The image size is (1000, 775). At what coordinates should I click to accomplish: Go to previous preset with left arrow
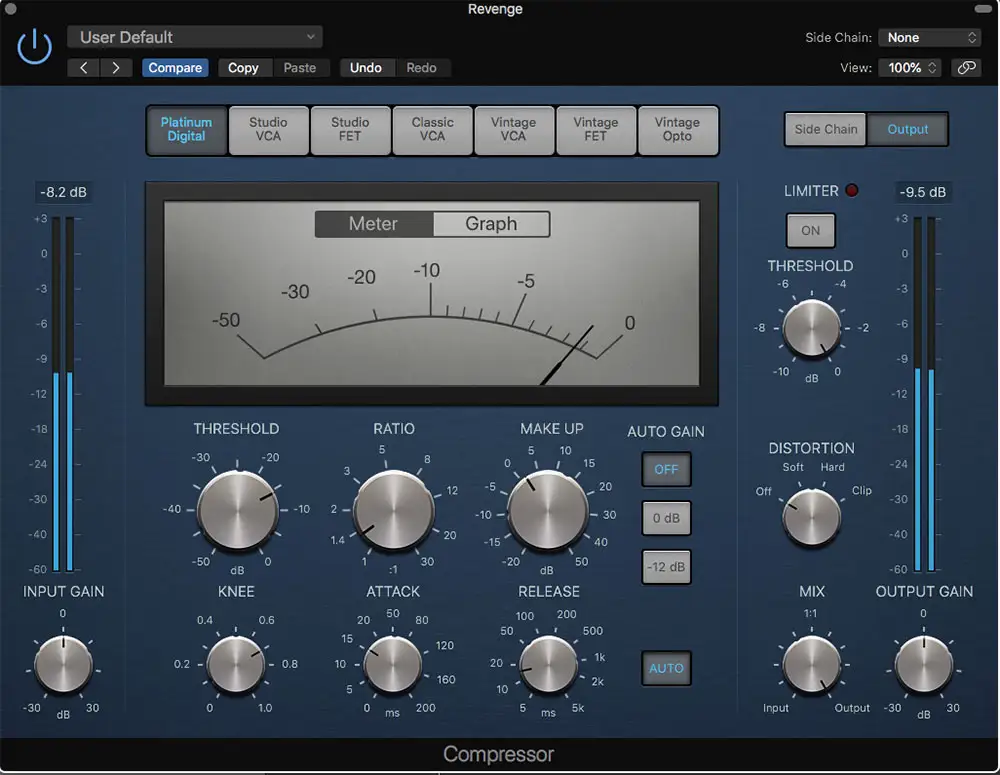(x=84, y=68)
